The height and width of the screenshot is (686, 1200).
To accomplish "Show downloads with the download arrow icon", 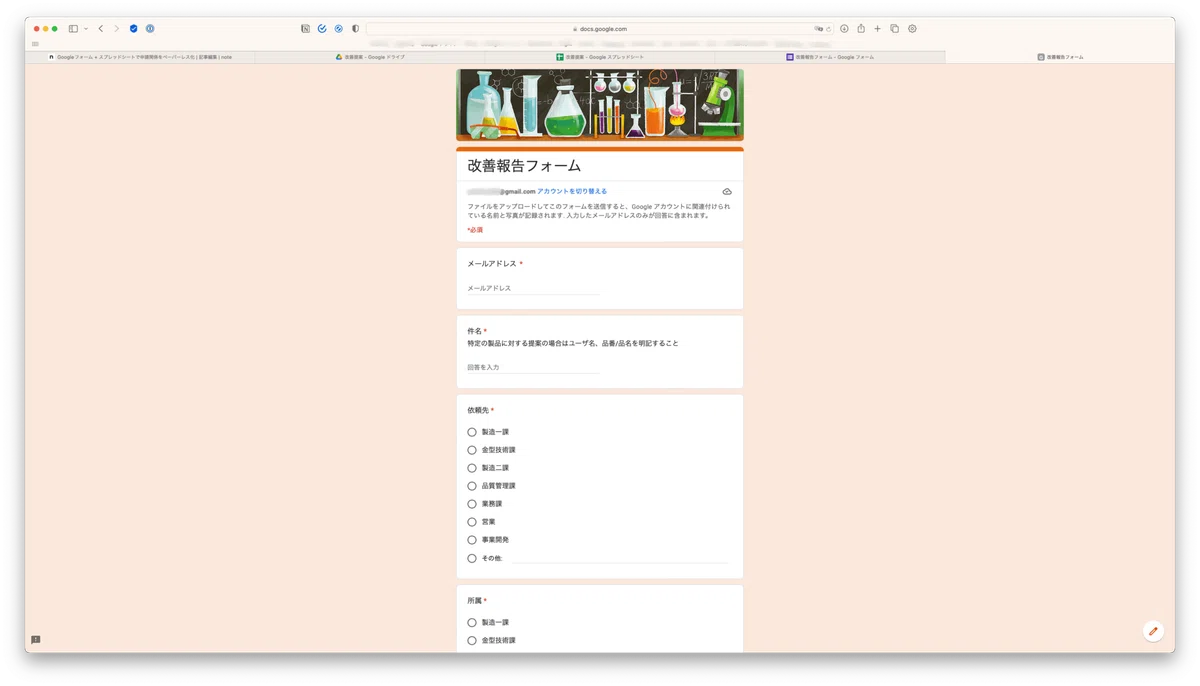I will pyautogui.click(x=844, y=29).
